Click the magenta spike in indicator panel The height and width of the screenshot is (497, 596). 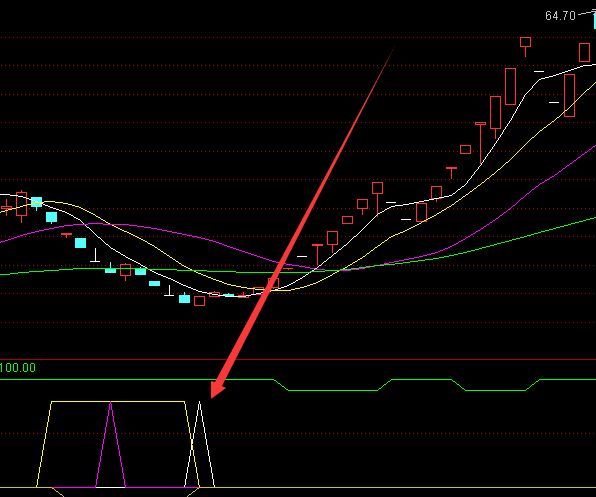click(x=111, y=444)
